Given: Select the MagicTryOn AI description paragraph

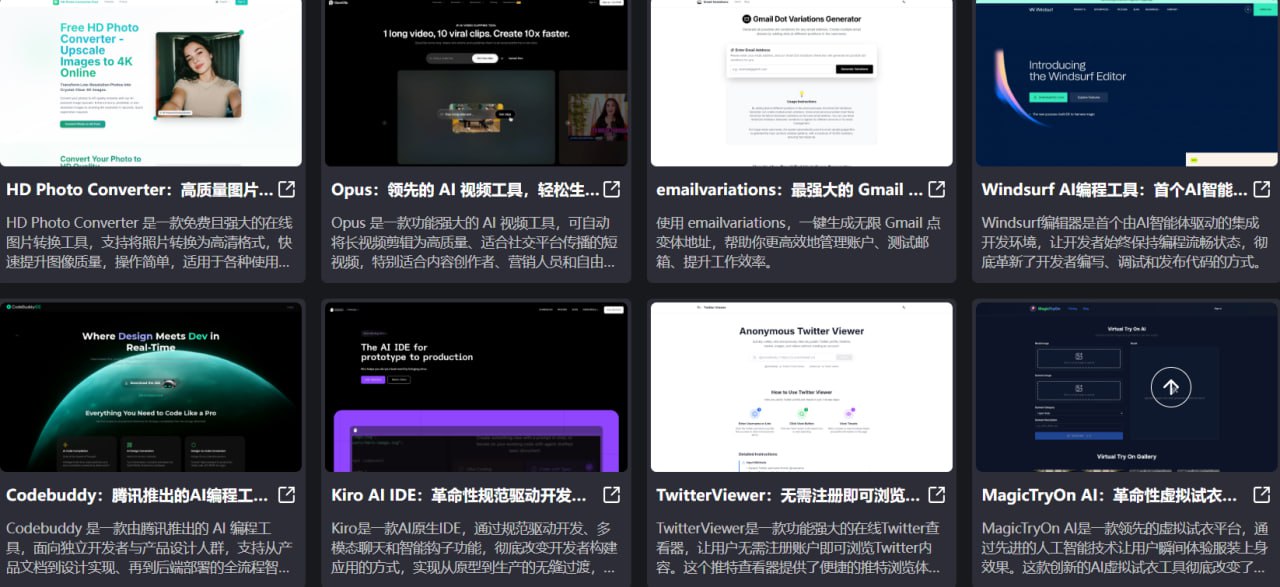Looking at the screenshot, I should pyautogui.click(x=1126, y=548).
